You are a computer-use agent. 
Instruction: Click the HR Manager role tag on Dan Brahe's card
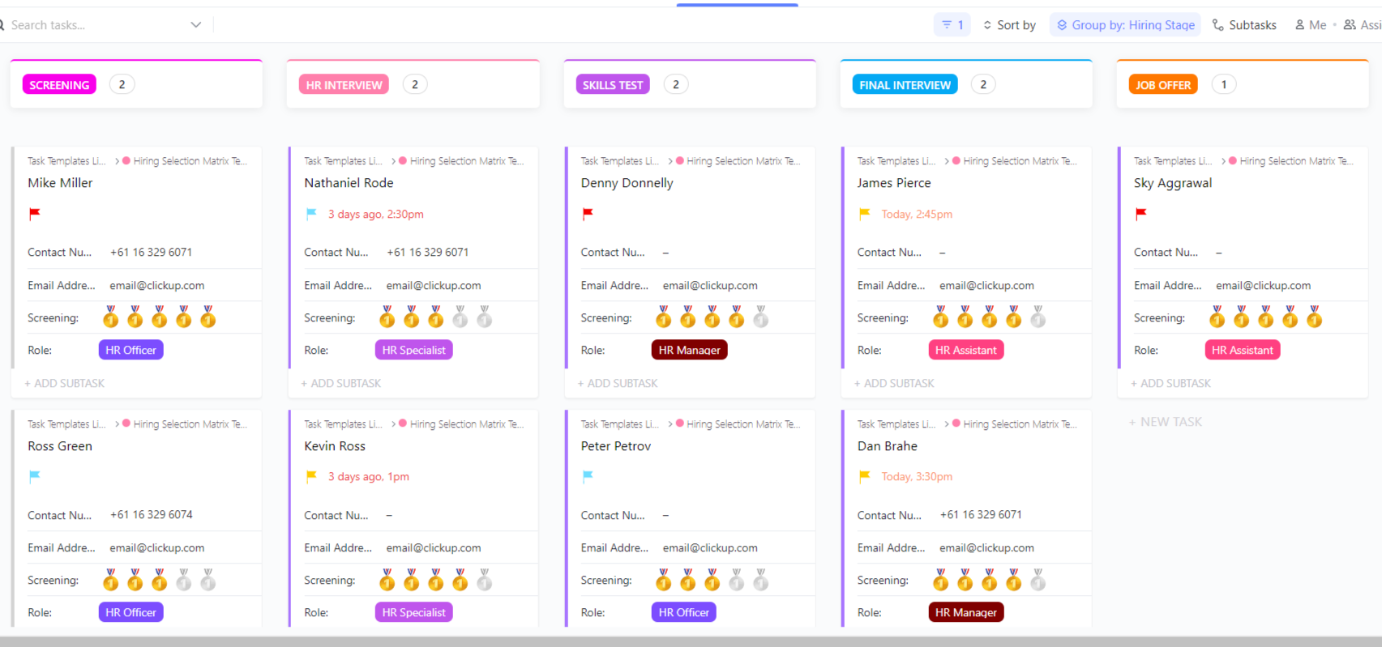point(965,611)
